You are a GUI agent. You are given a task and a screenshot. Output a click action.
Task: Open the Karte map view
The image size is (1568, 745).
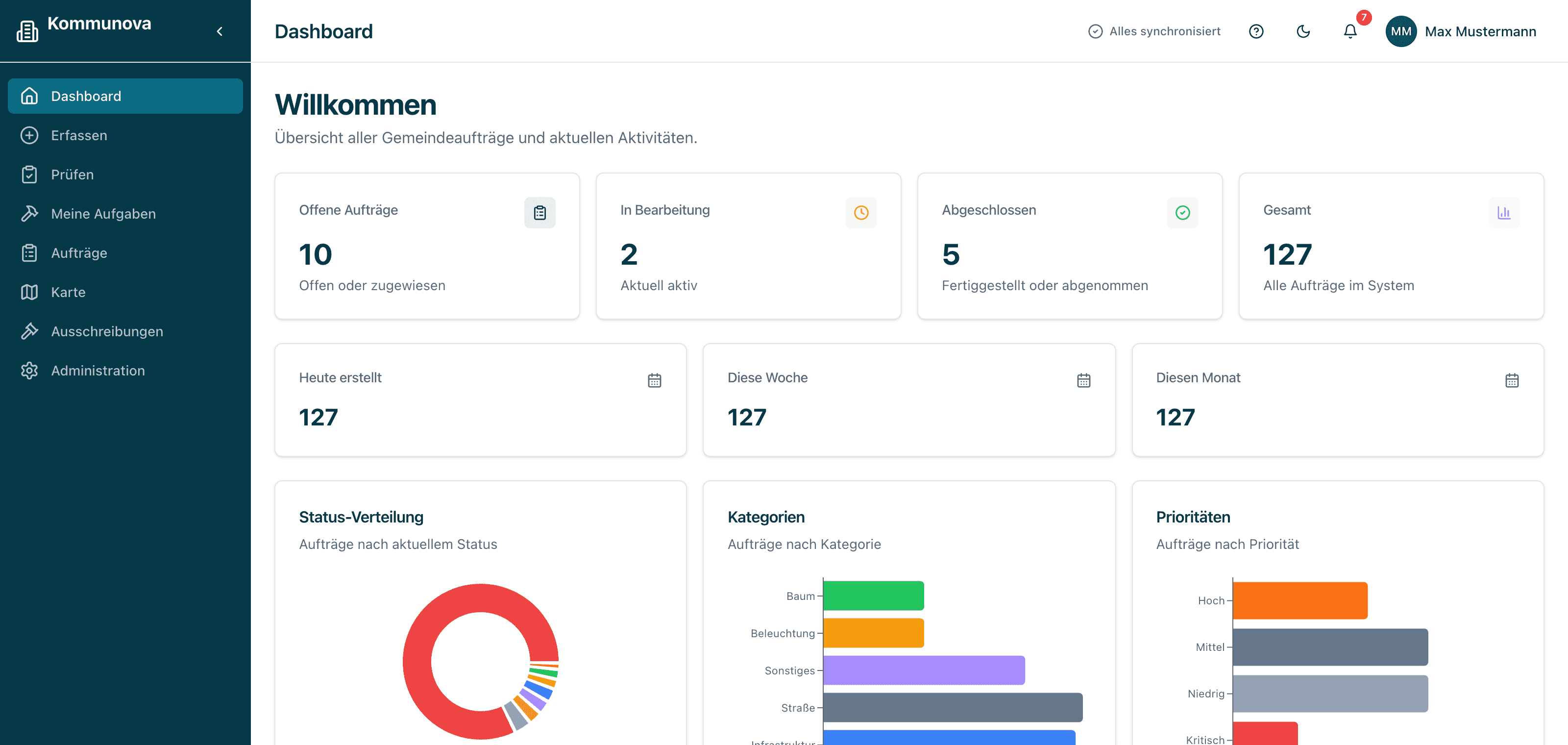coord(125,292)
